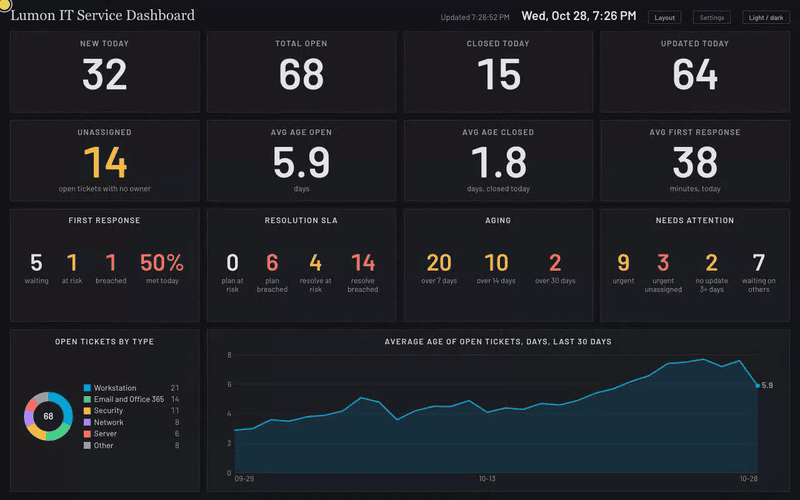The image size is (800, 500).
Task: Click the 6 plan breached stat
Action: [272, 272]
